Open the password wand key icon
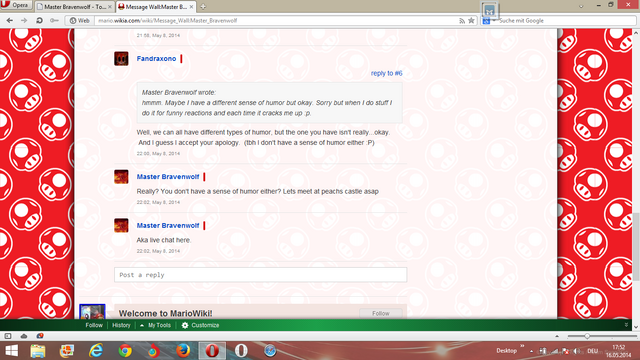 click(54, 20)
